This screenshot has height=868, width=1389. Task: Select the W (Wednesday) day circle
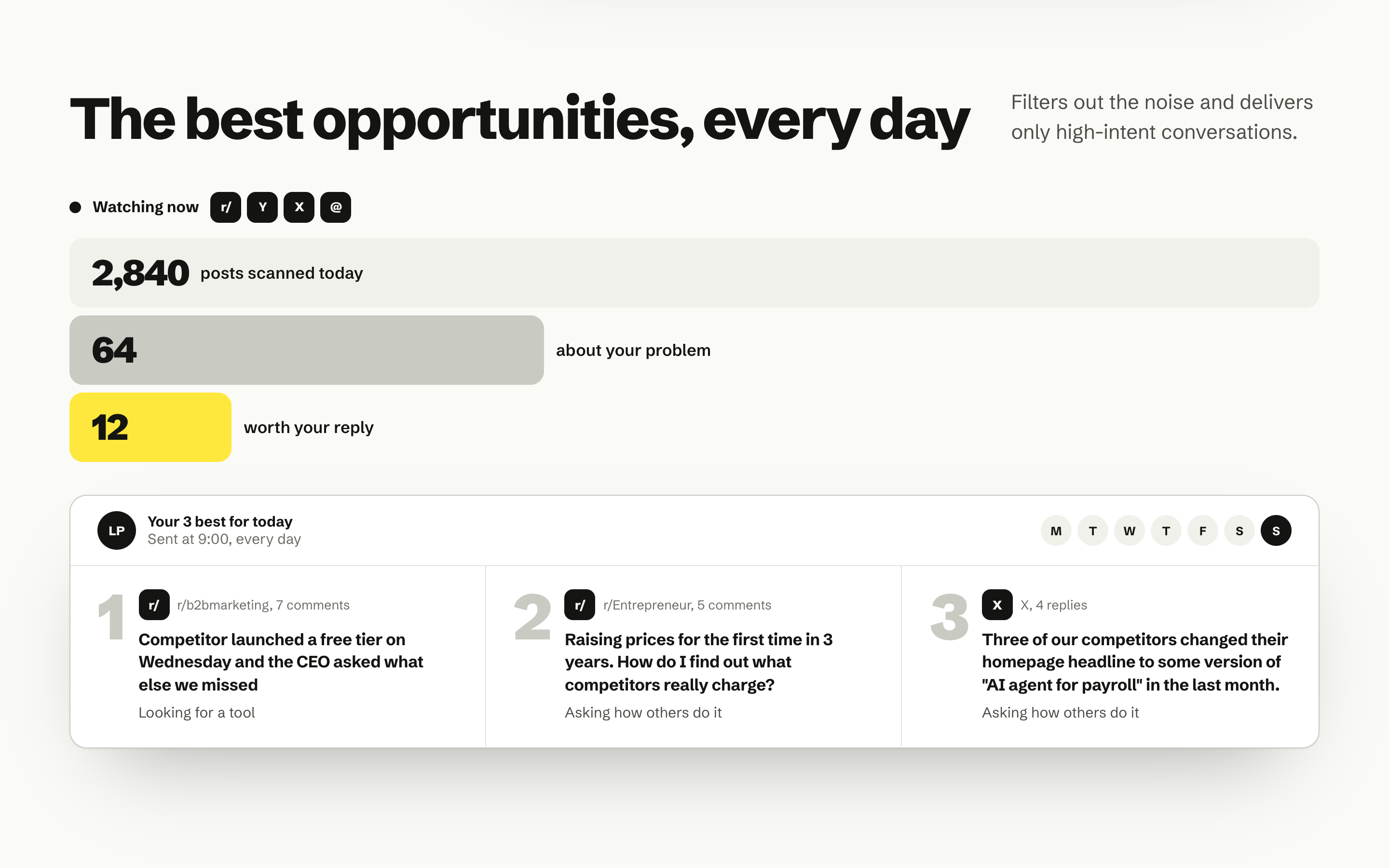coord(1130,530)
